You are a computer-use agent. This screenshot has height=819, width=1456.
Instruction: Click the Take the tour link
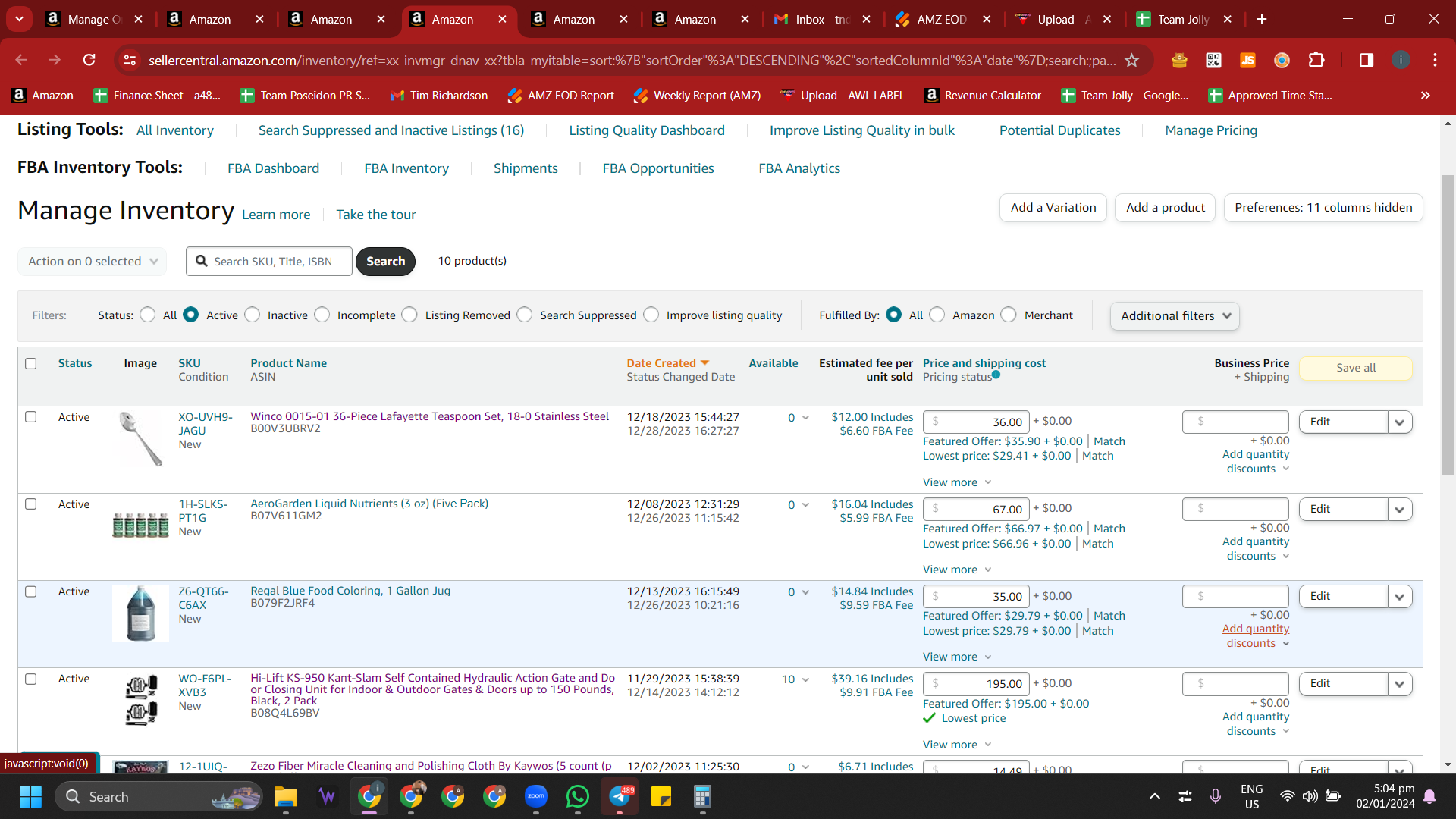[376, 215]
